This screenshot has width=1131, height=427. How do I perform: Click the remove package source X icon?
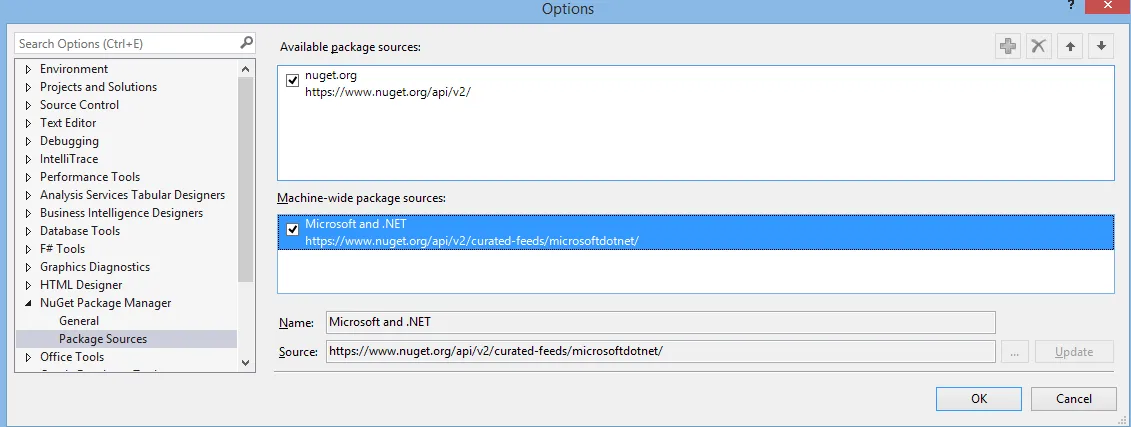click(1039, 46)
